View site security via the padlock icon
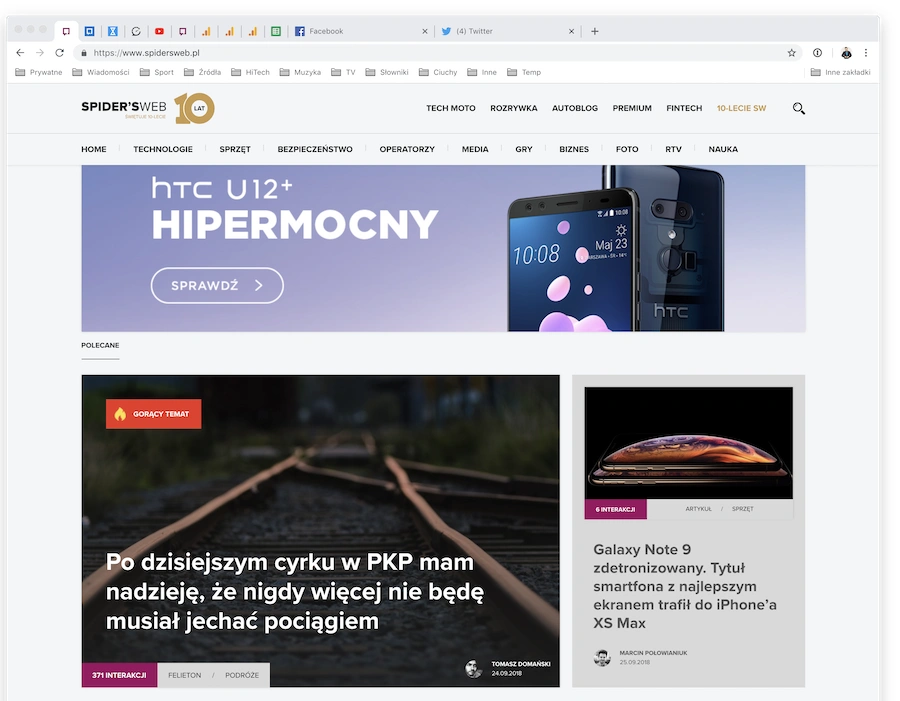900x701 pixels. [84, 53]
